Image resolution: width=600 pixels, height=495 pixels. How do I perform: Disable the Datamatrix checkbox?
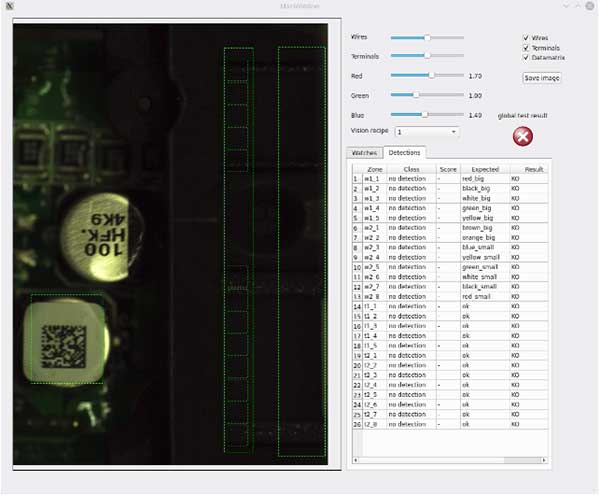(526, 57)
